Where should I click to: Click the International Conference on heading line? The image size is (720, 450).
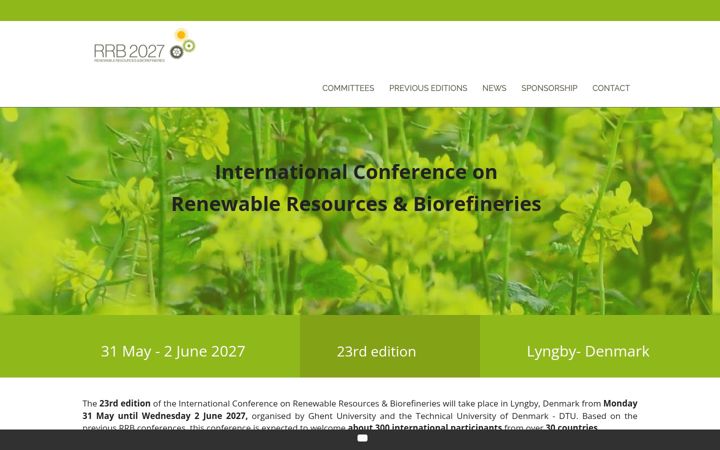tap(356, 172)
